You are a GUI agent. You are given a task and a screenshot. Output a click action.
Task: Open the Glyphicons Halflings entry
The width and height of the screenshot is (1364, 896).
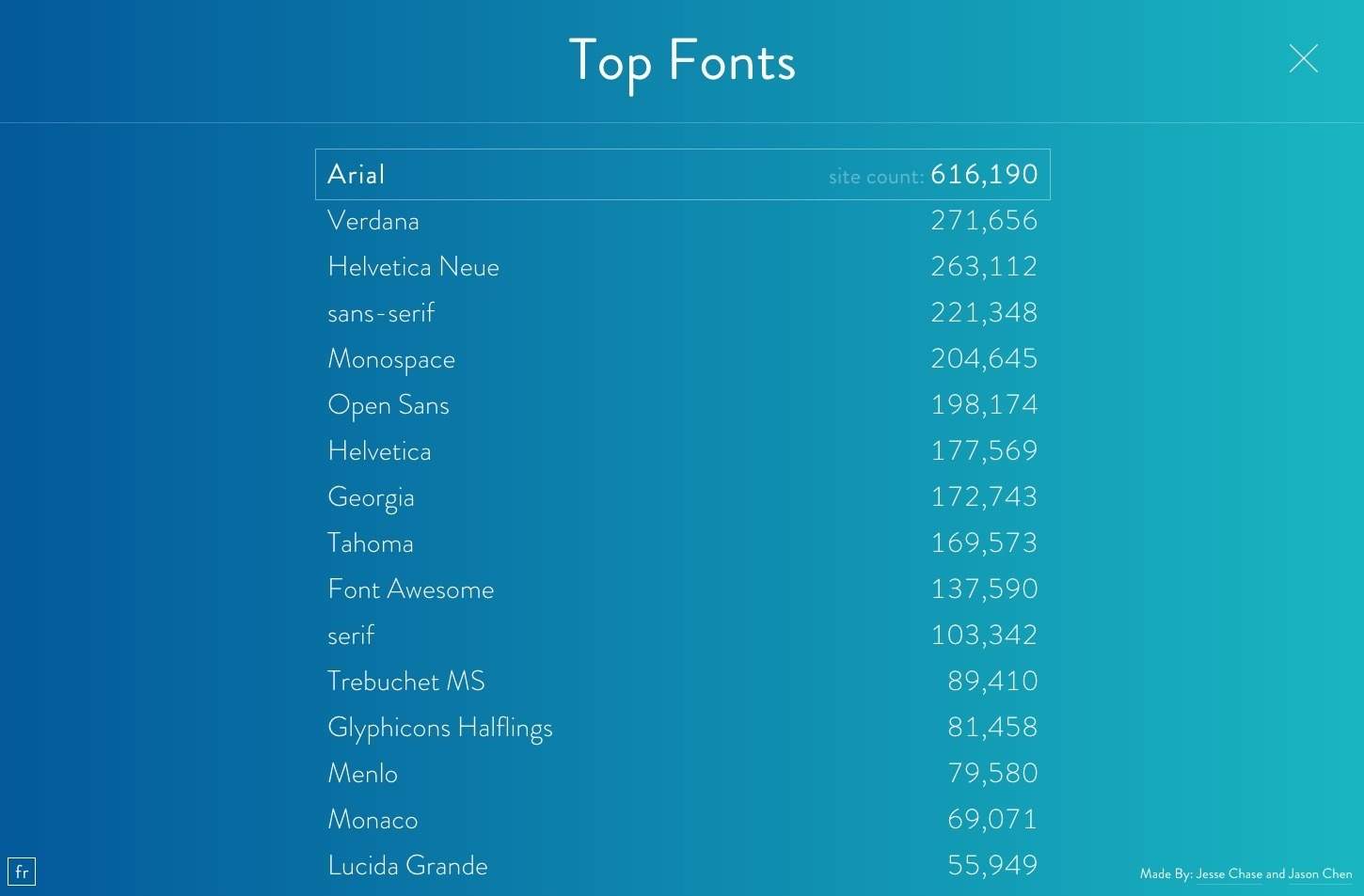click(x=682, y=727)
